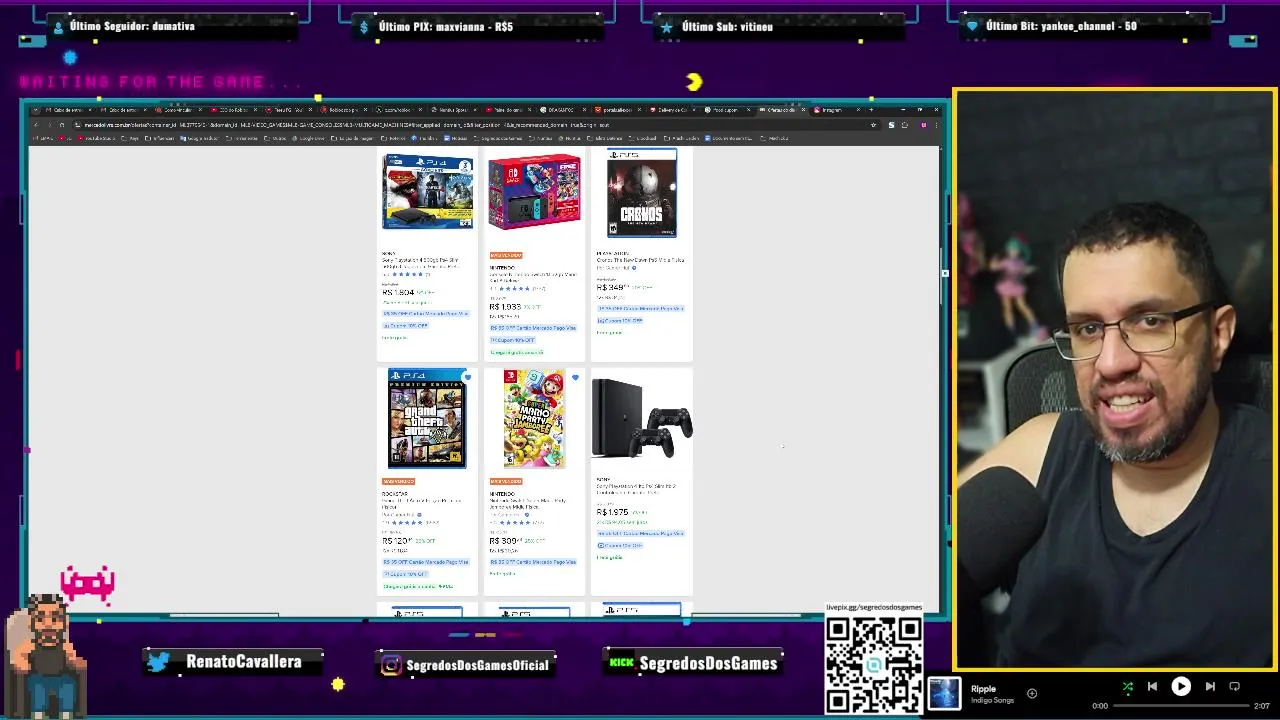Screen dimensions: 1280x720
Task: Open the Ripple song title
Action: [983, 689]
